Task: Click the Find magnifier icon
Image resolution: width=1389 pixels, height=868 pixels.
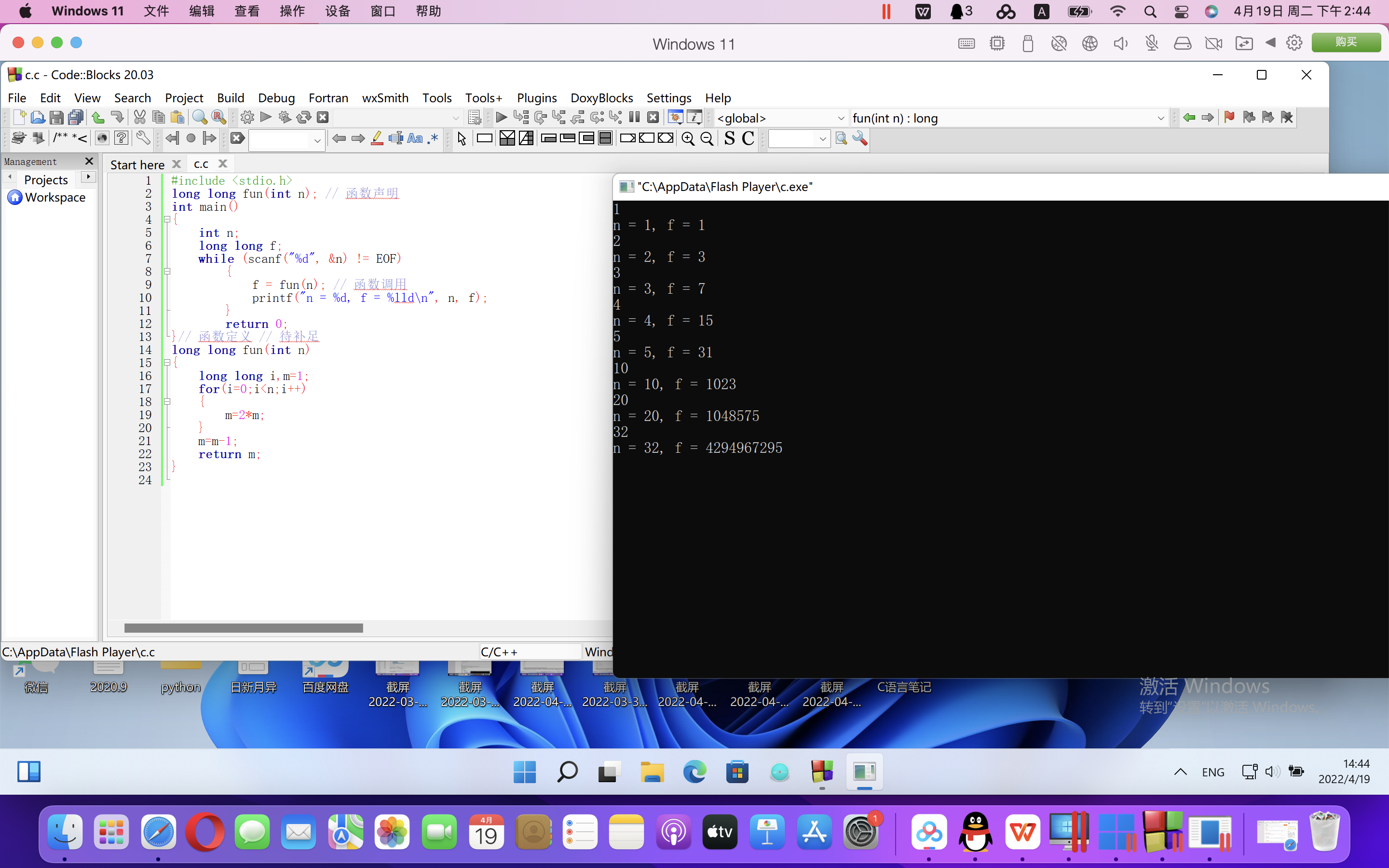Action: click(199, 118)
